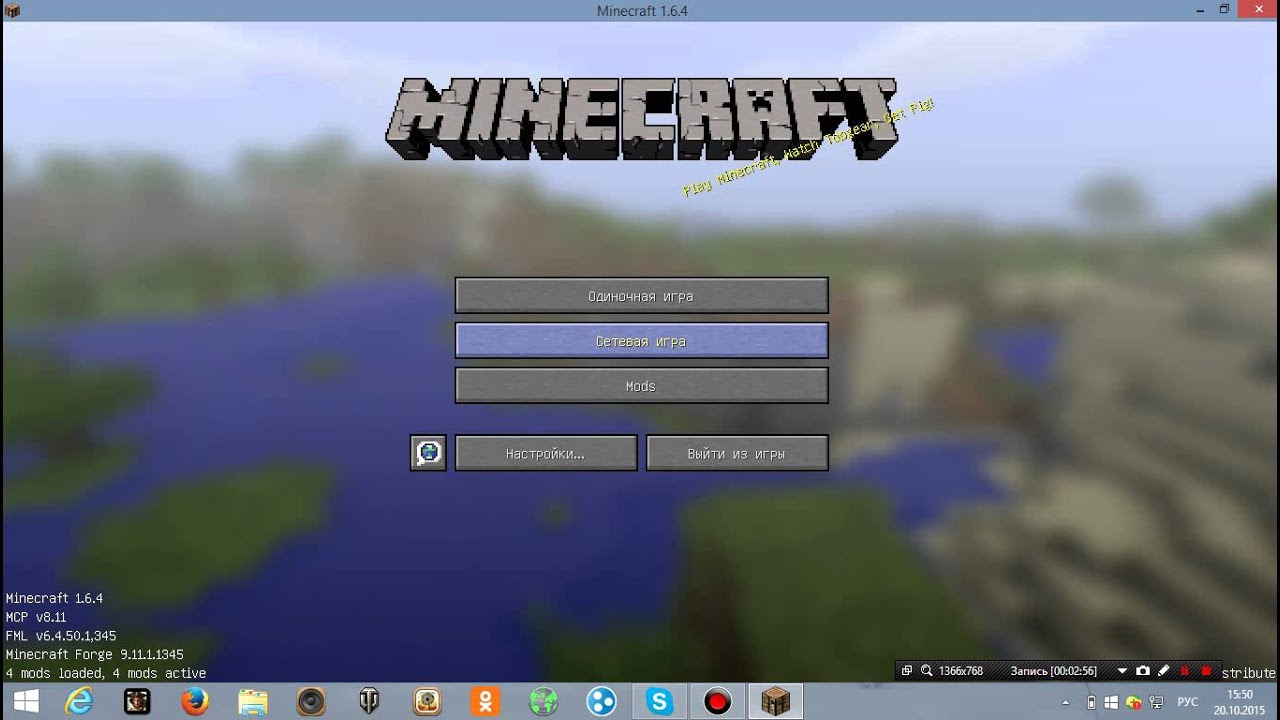Open Настройки... options button
The image size is (1280, 720).
click(x=546, y=453)
